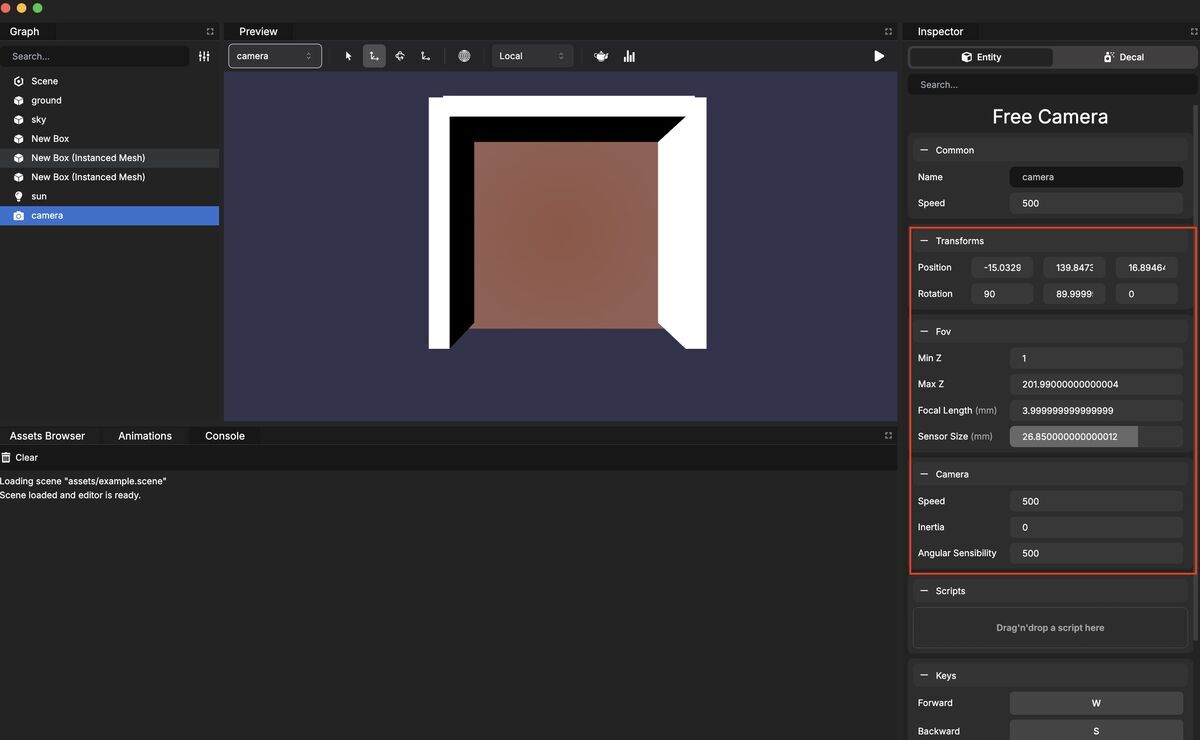
Task: Open graph filter settings sliders icon
Action: point(204,56)
